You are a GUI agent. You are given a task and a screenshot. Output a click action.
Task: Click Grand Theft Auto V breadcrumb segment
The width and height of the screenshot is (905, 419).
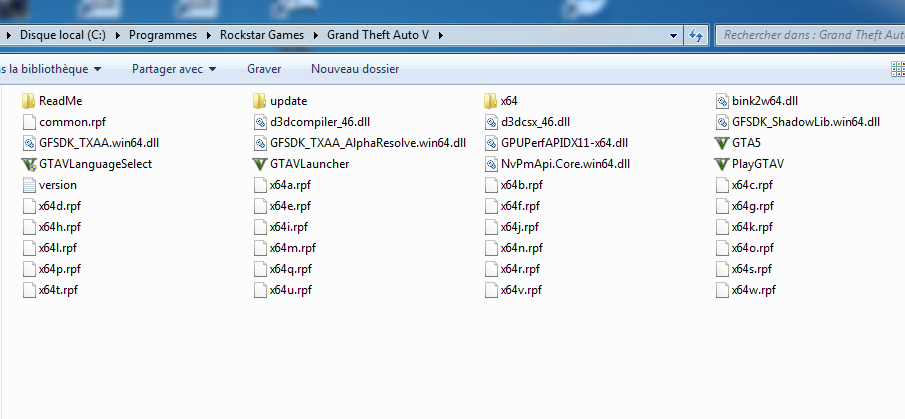point(378,35)
